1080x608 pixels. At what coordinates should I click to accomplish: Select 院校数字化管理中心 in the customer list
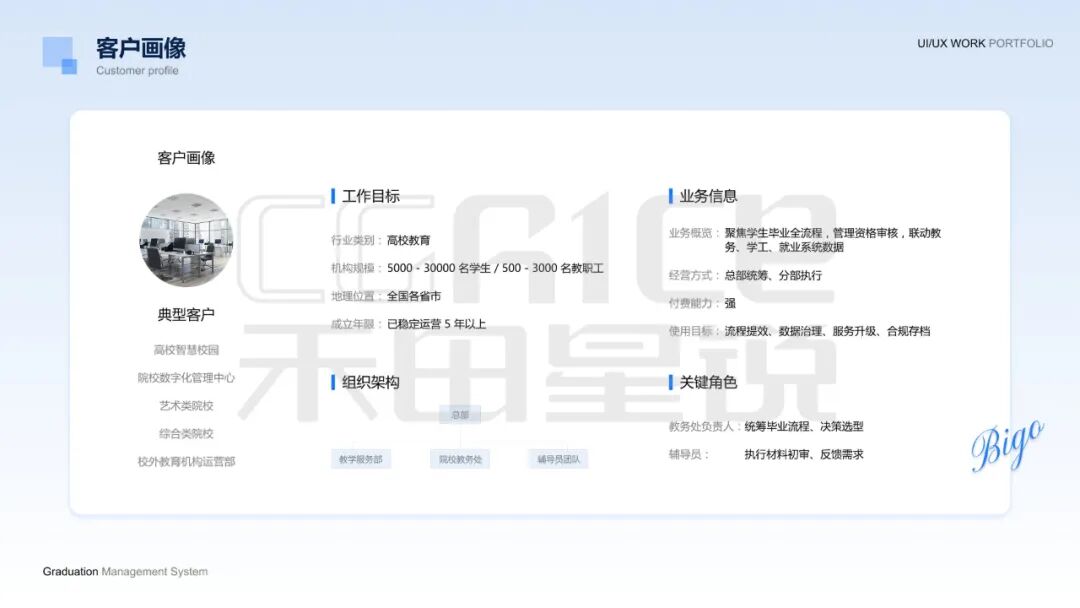tap(186, 378)
